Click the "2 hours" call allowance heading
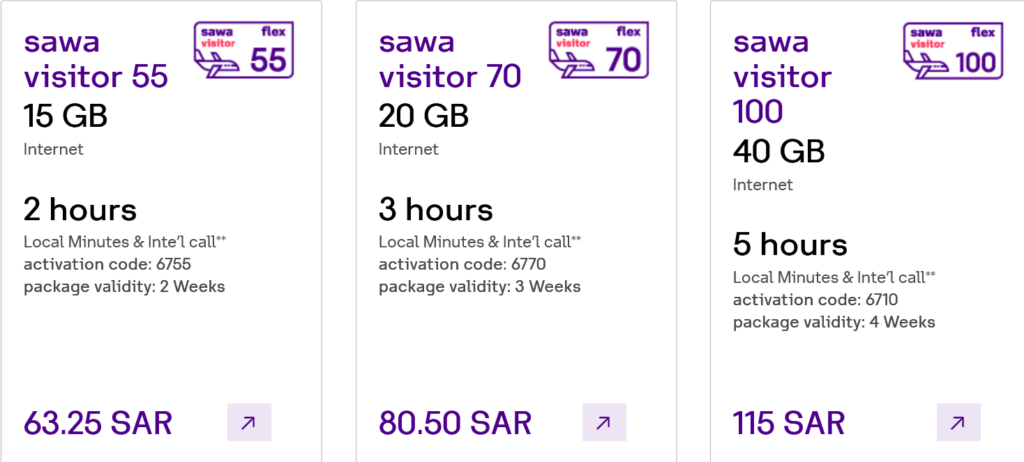Image resolution: width=1024 pixels, height=462 pixels. tap(80, 210)
